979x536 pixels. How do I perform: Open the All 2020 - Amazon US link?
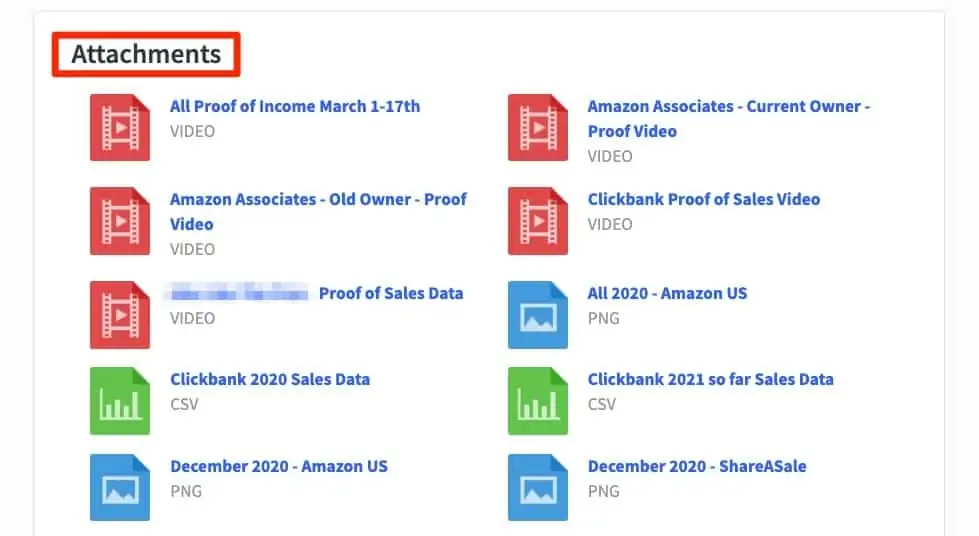(667, 294)
